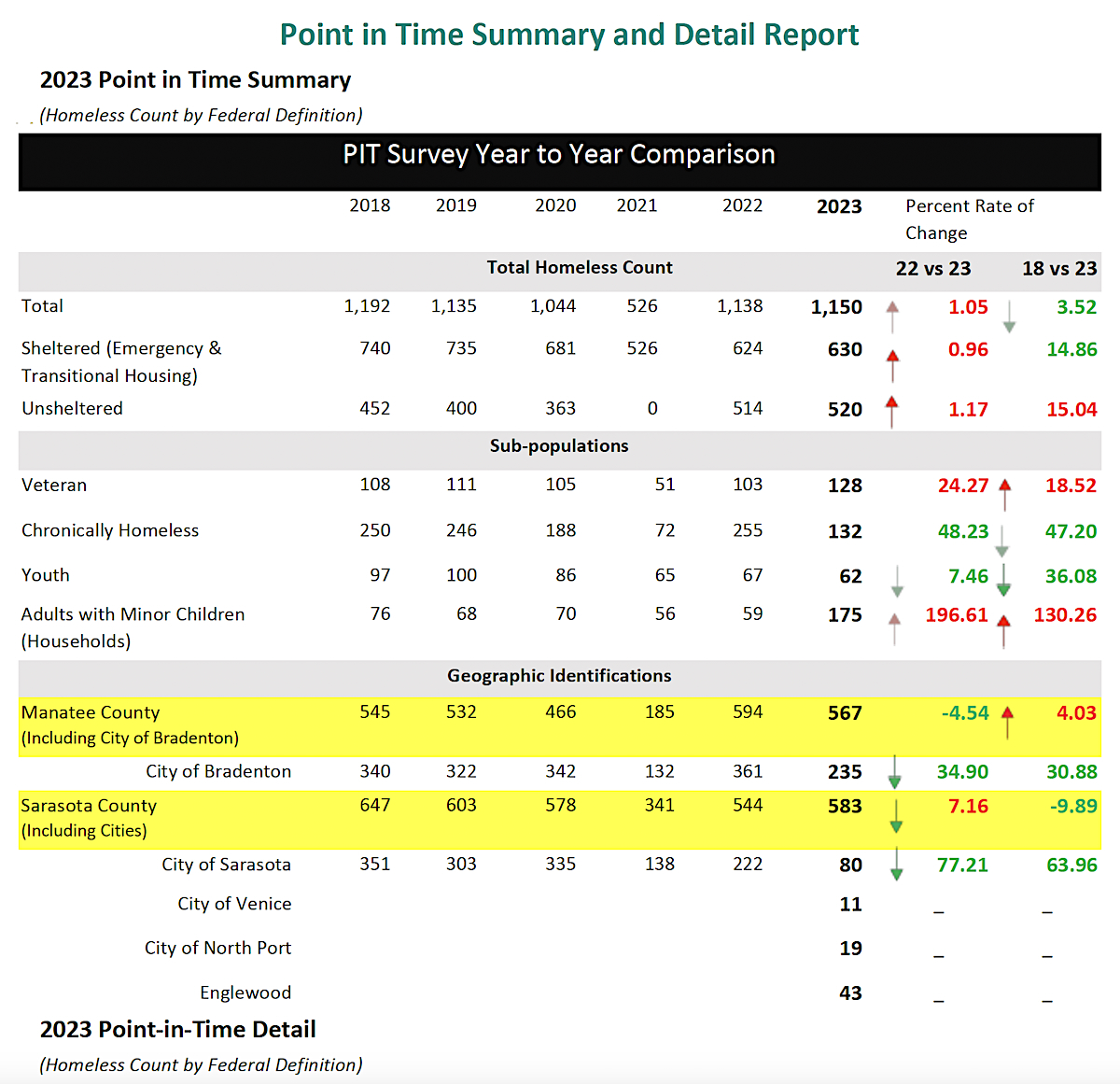Click the 2023 Point-in-Time Detail heading
Image resolution: width=1120 pixels, height=1084 pixels.
[178, 1030]
